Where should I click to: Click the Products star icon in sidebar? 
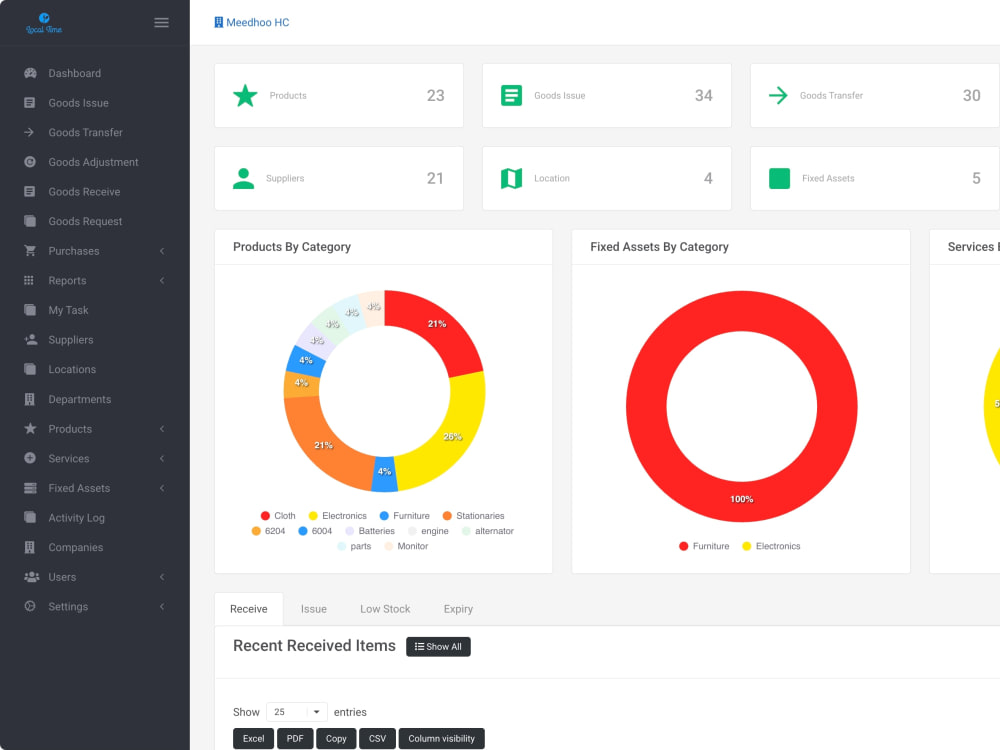(x=30, y=429)
